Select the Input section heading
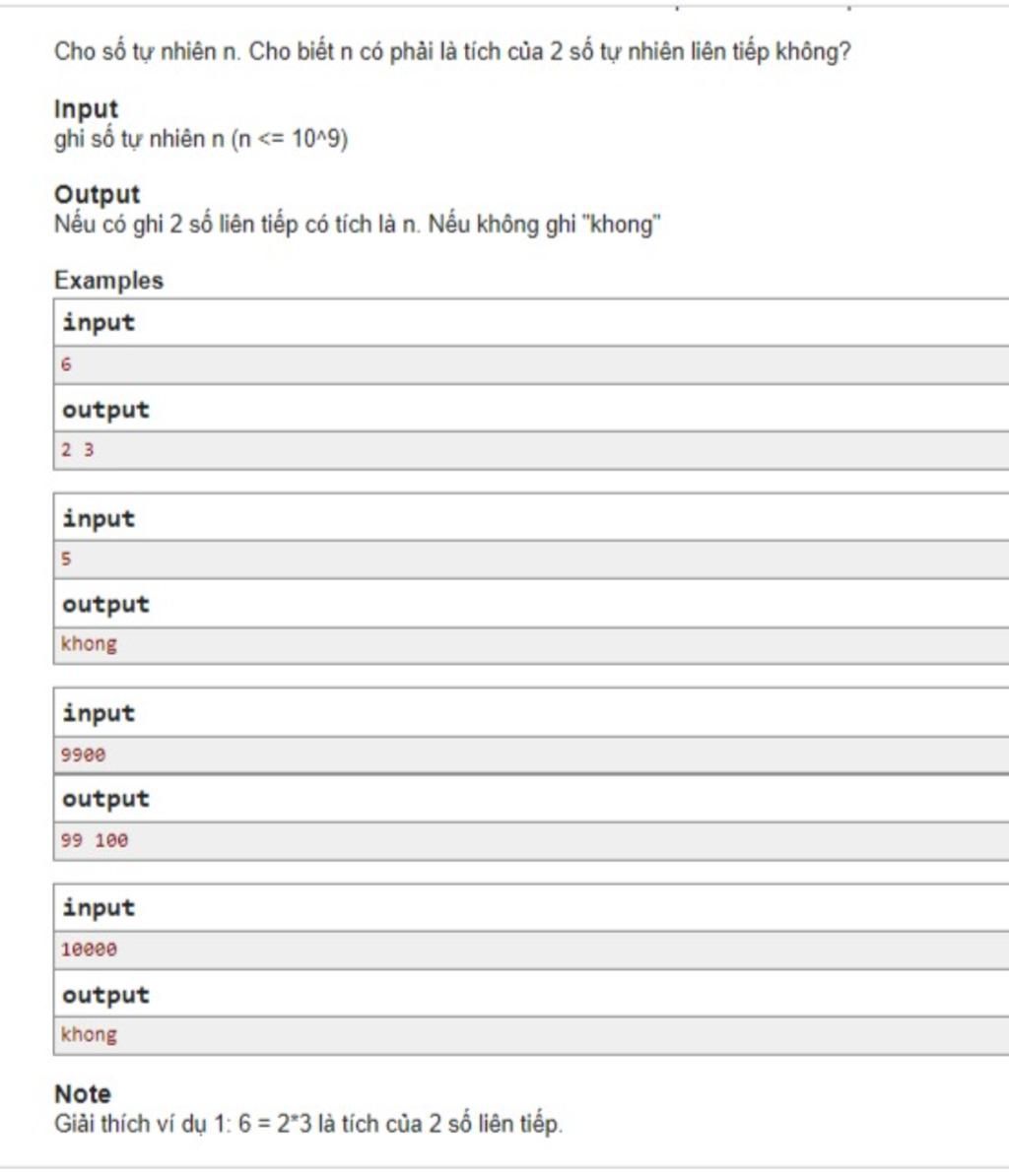This screenshot has width=1009, height=1176. pyautogui.click(x=87, y=108)
